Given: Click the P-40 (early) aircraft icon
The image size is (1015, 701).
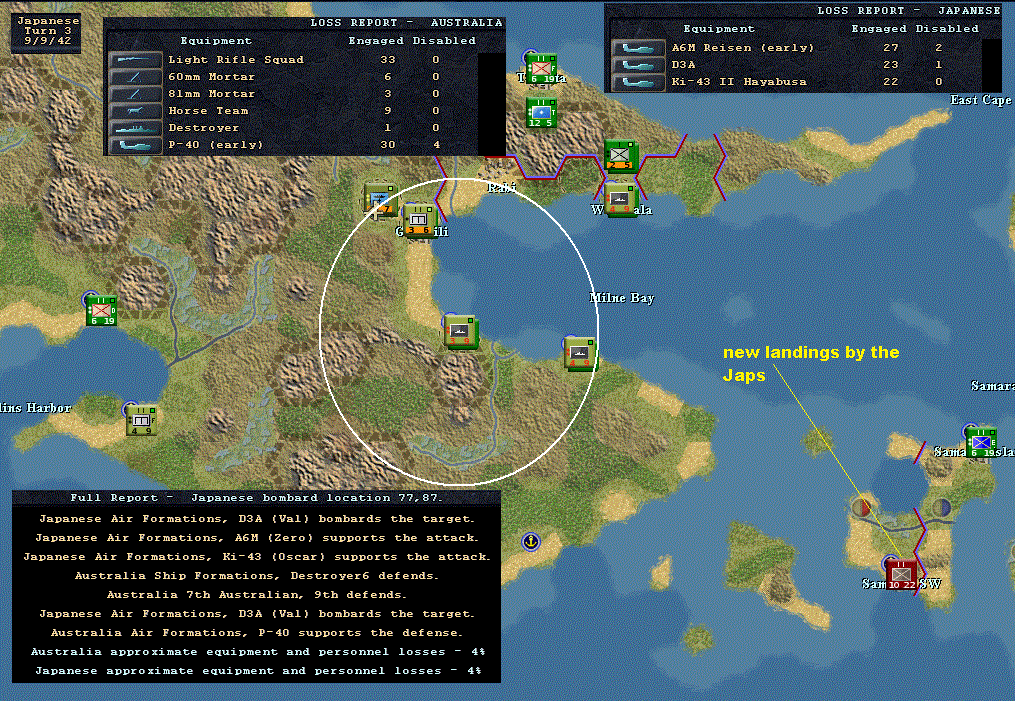Looking at the screenshot, I should click(x=135, y=145).
